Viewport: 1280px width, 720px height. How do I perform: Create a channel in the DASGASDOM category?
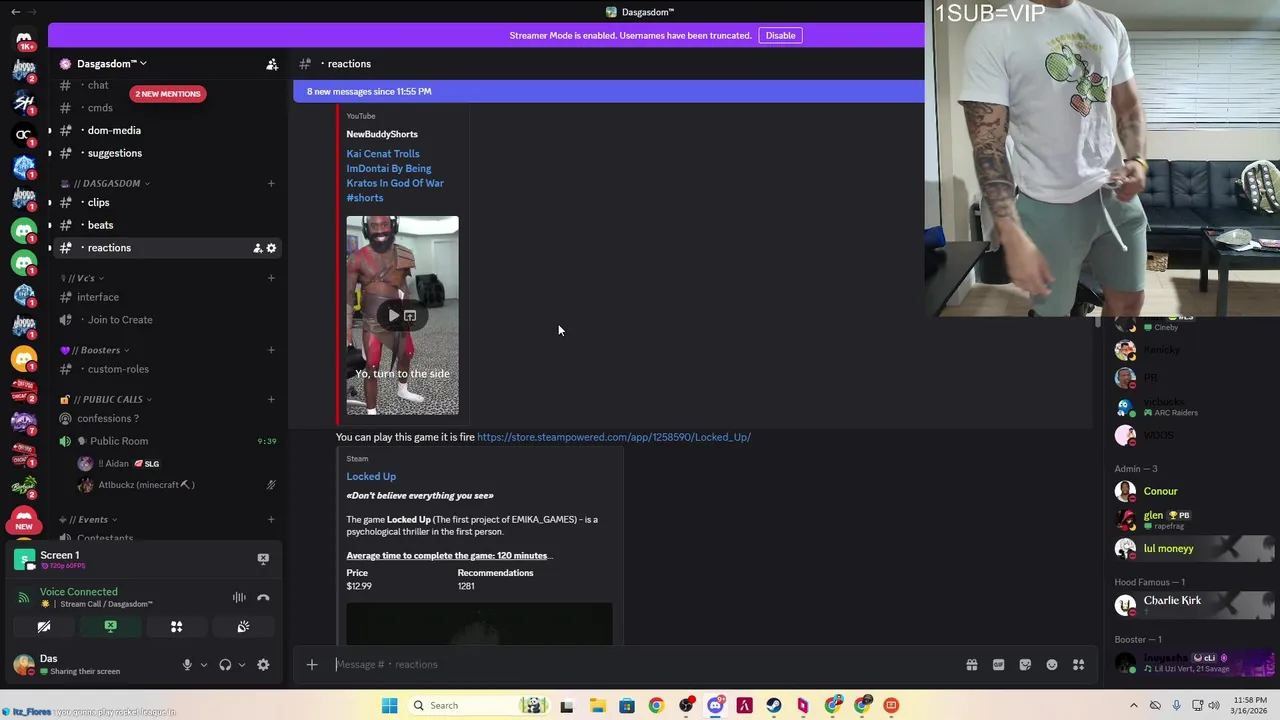point(271,184)
